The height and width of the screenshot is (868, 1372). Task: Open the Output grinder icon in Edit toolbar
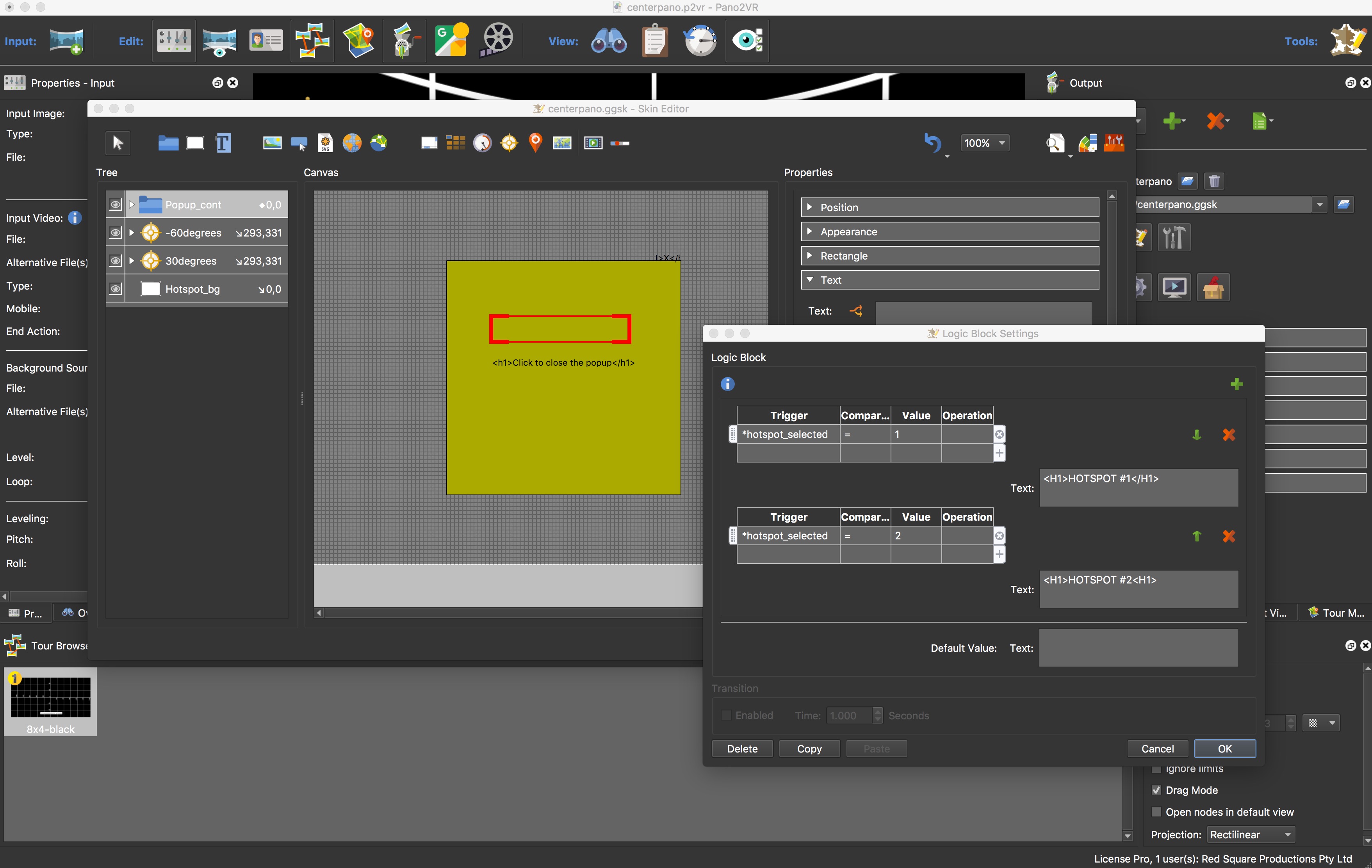point(404,41)
